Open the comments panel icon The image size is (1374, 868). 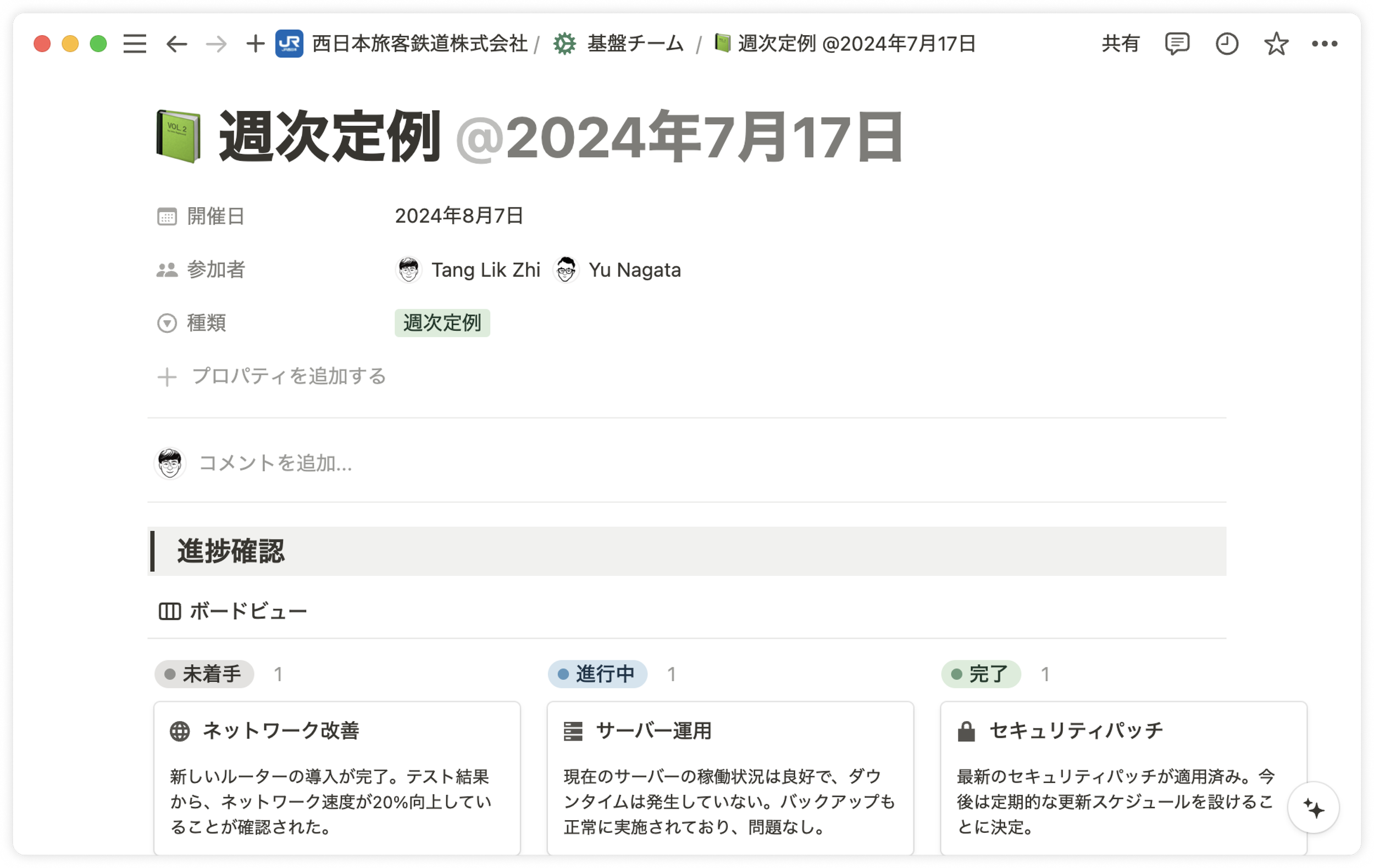1177,44
